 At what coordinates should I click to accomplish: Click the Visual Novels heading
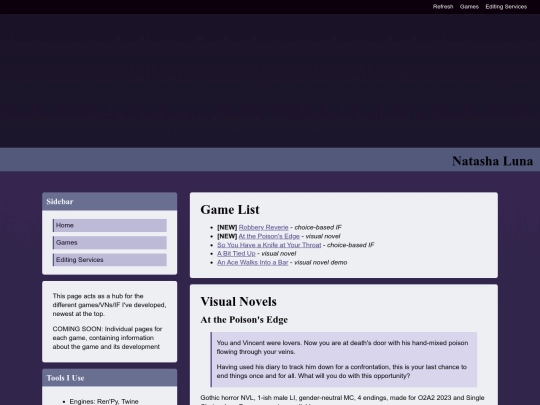(x=238, y=301)
